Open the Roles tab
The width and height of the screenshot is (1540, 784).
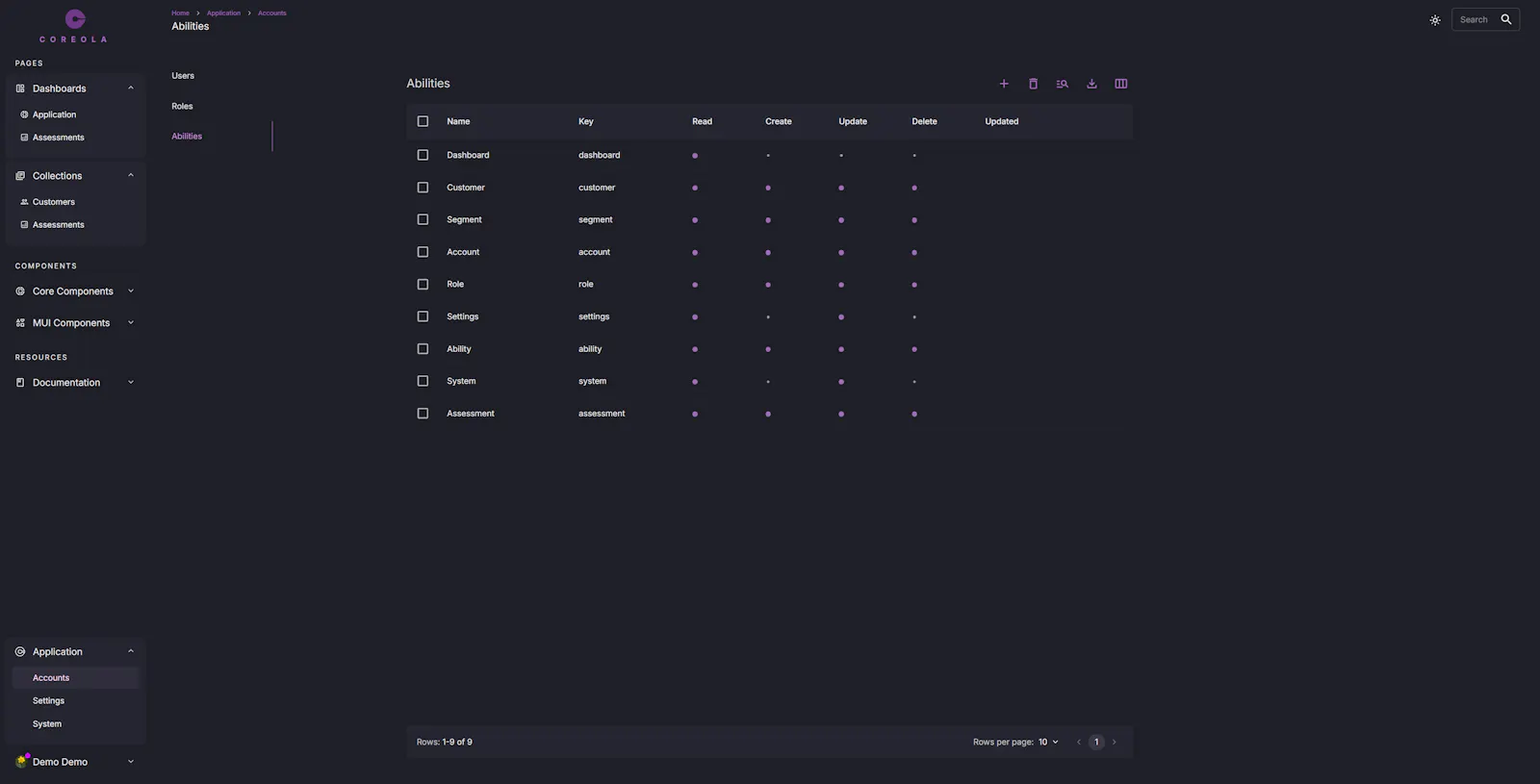coord(182,107)
